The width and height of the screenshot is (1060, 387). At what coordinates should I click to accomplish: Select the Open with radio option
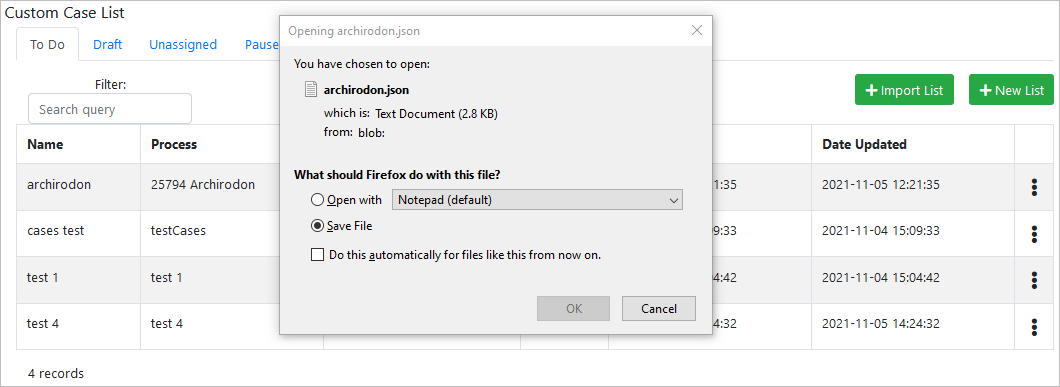[316, 200]
